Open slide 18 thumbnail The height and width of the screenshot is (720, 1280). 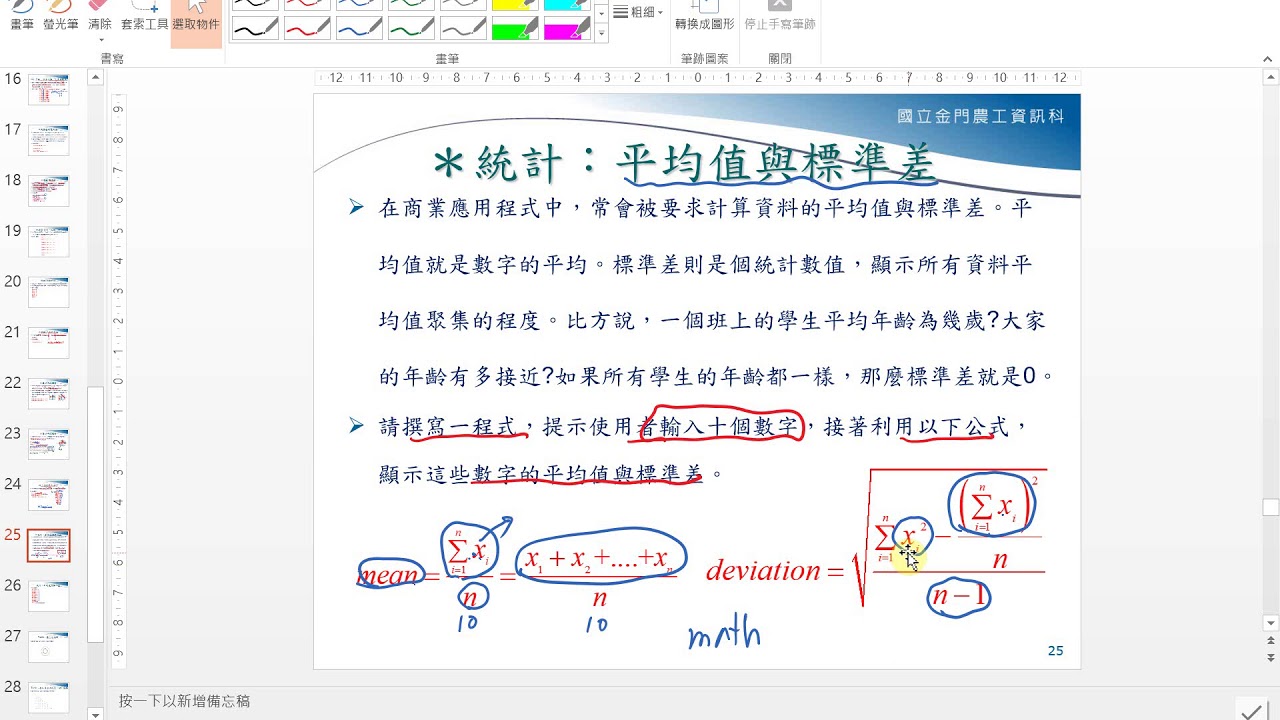point(48,191)
